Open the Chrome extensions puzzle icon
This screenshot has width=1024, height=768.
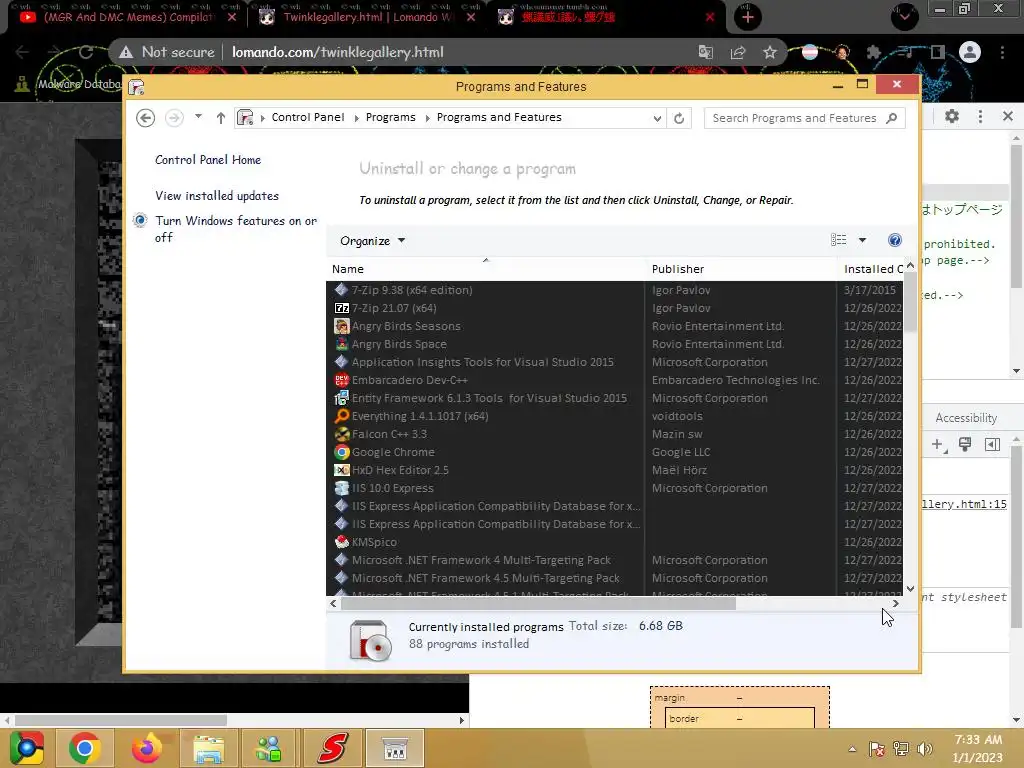pos(874,52)
